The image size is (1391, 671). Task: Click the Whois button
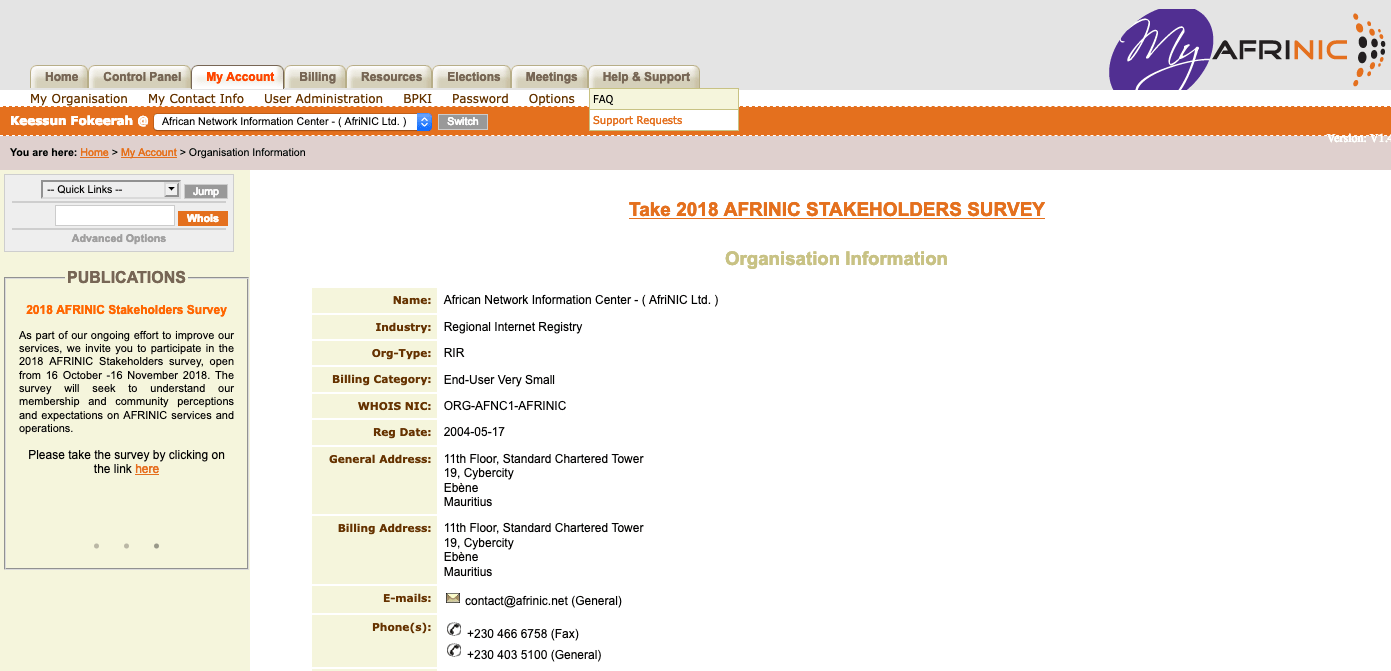coord(203,218)
